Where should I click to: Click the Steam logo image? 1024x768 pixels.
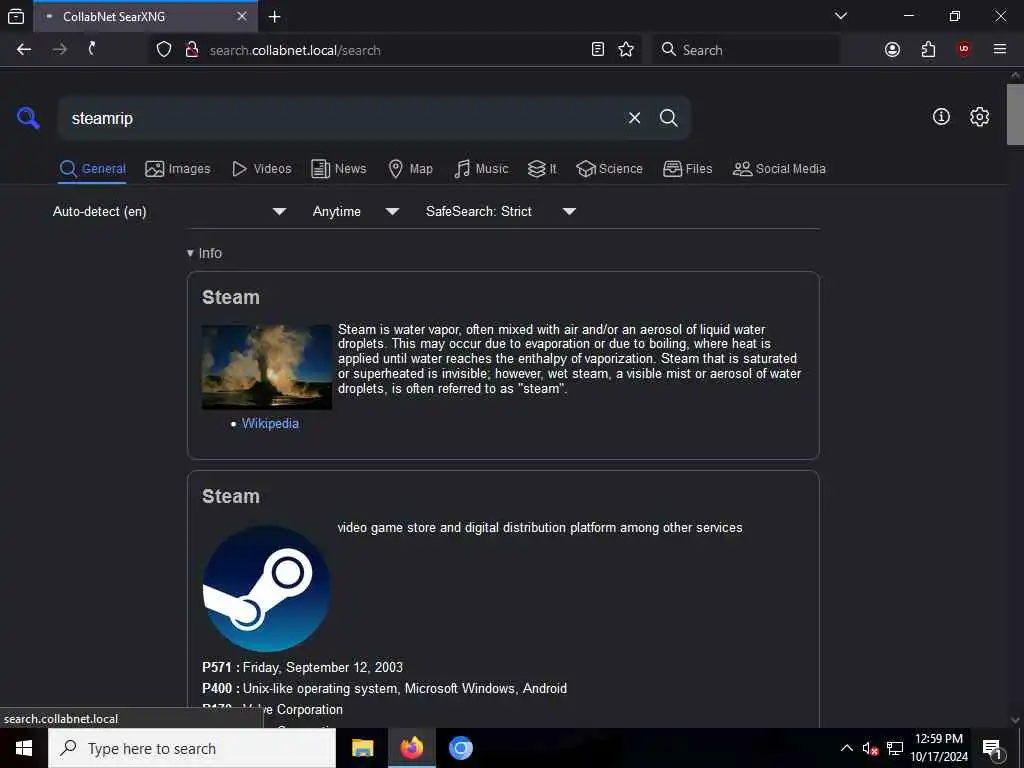pyautogui.click(x=266, y=588)
